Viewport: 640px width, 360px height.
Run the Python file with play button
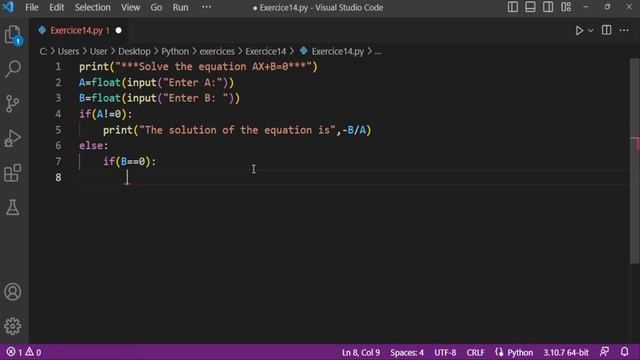pyautogui.click(x=579, y=31)
